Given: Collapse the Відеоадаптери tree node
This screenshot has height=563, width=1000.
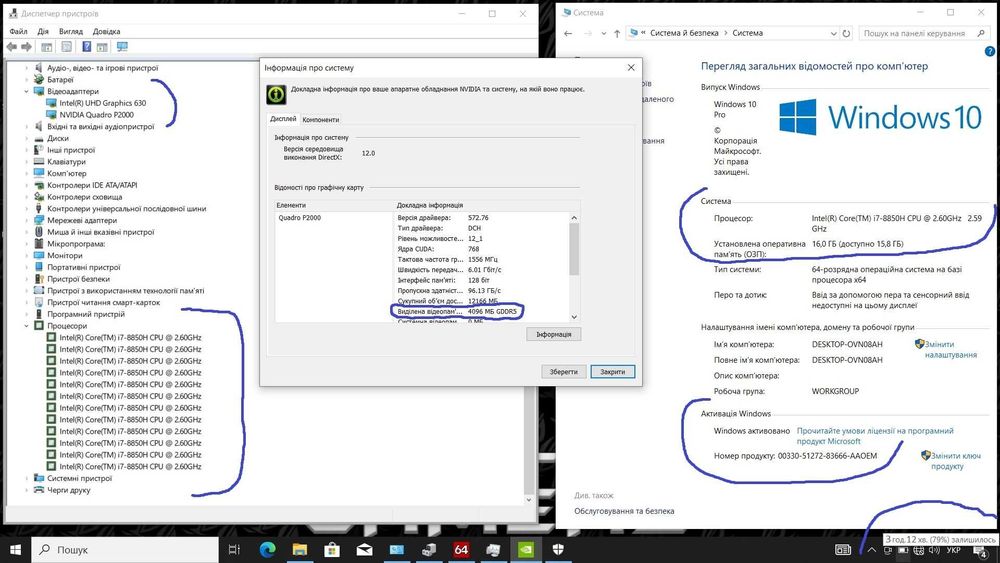Looking at the screenshot, I should pos(27,91).
